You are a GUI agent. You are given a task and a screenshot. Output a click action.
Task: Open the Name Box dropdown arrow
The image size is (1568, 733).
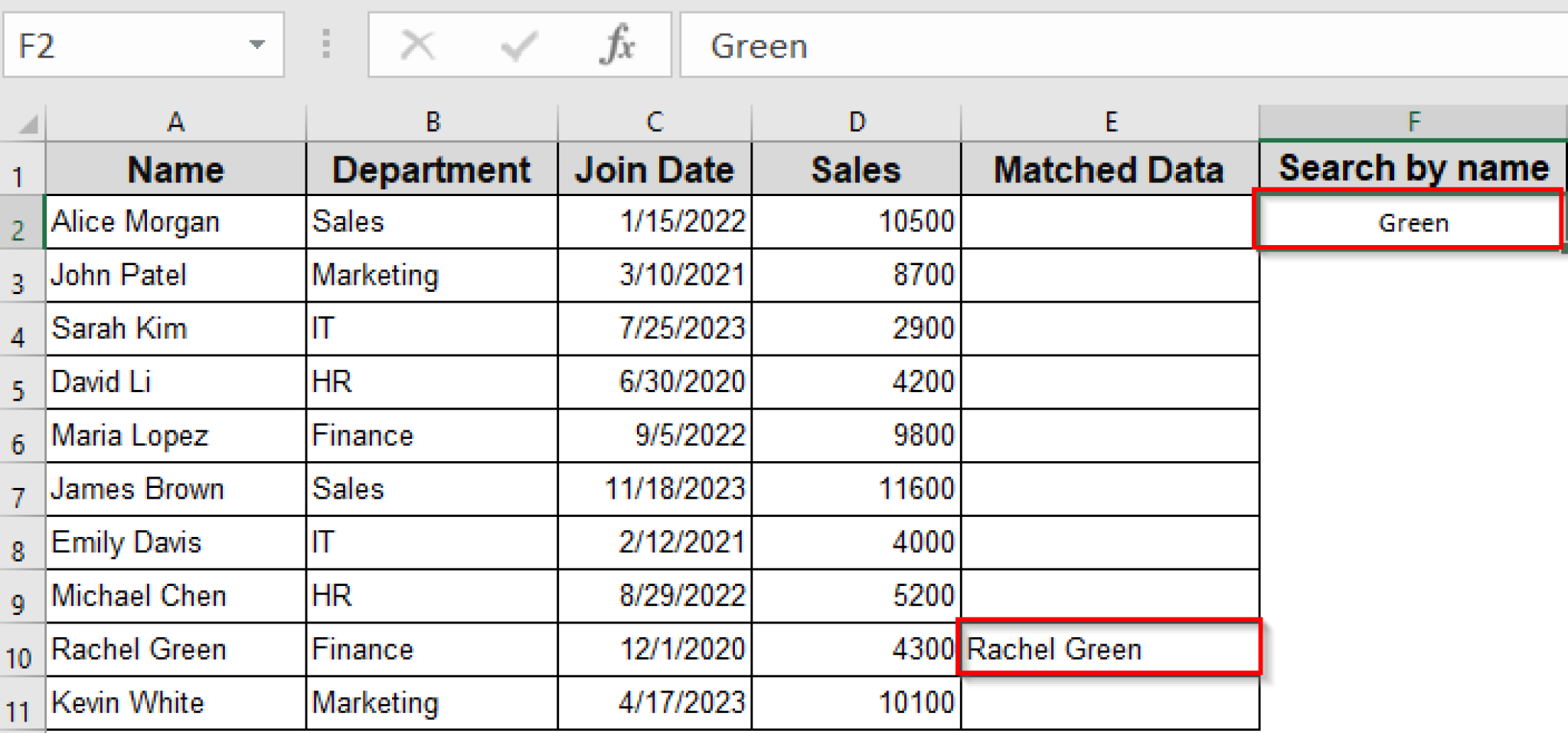click(257, 44)
